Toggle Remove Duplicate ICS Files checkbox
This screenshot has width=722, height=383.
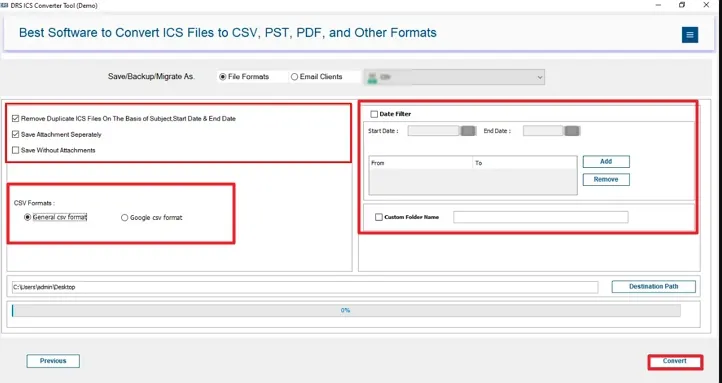[16, 118]
